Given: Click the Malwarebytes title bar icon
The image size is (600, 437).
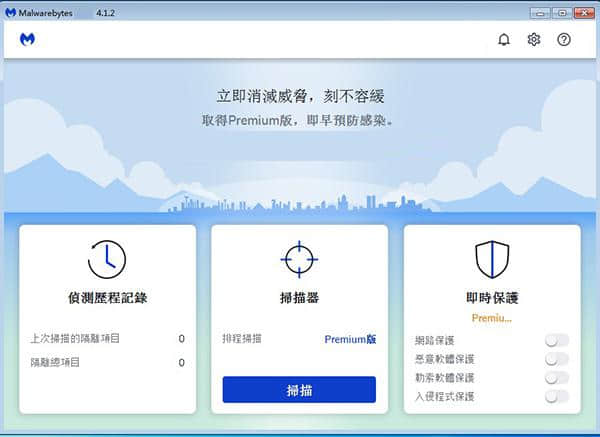Looking at the screenshot, I should point(11,13).
